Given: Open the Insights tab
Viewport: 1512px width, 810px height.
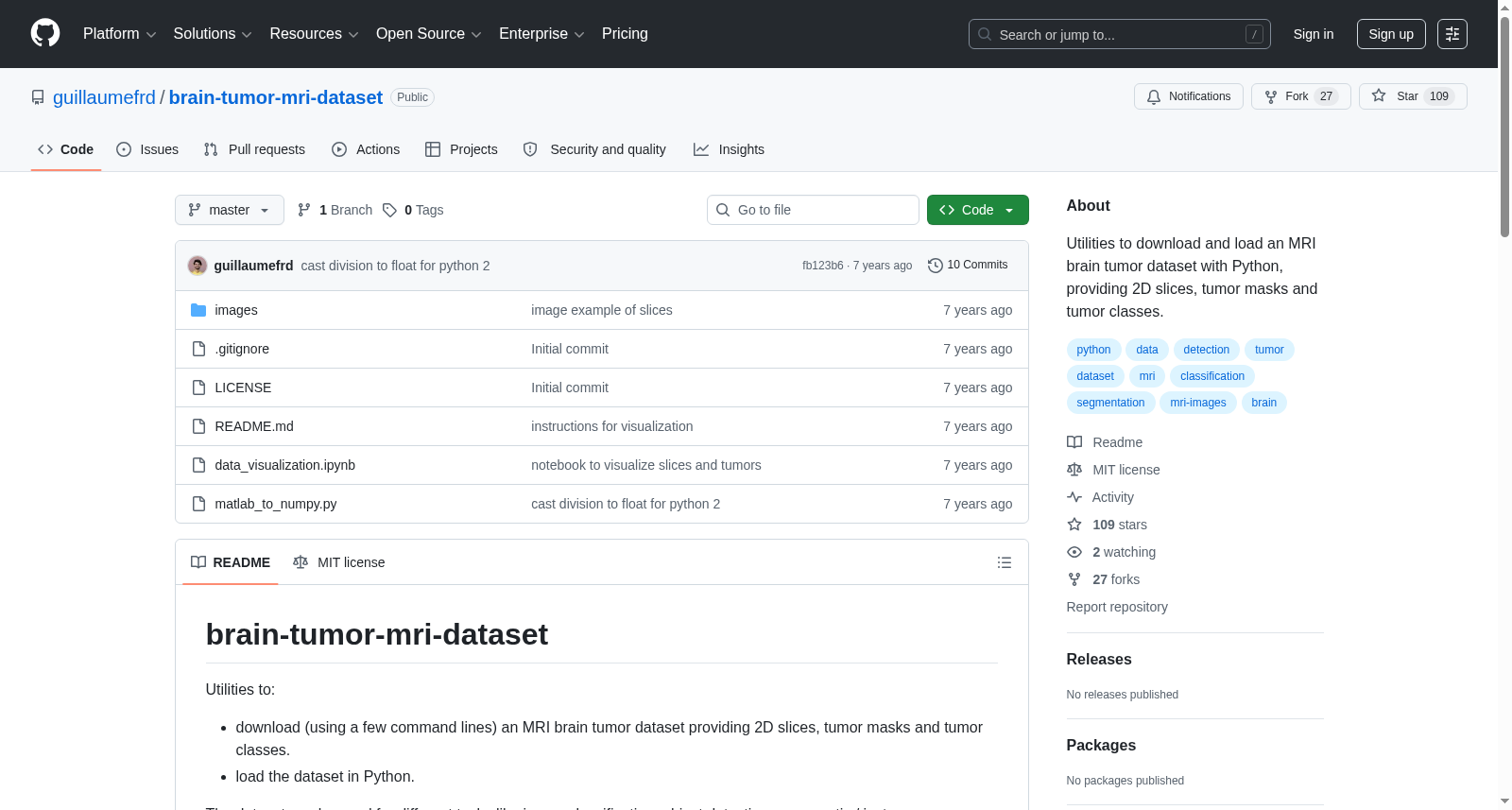Looking at the screenshot, I should (729, 149).
